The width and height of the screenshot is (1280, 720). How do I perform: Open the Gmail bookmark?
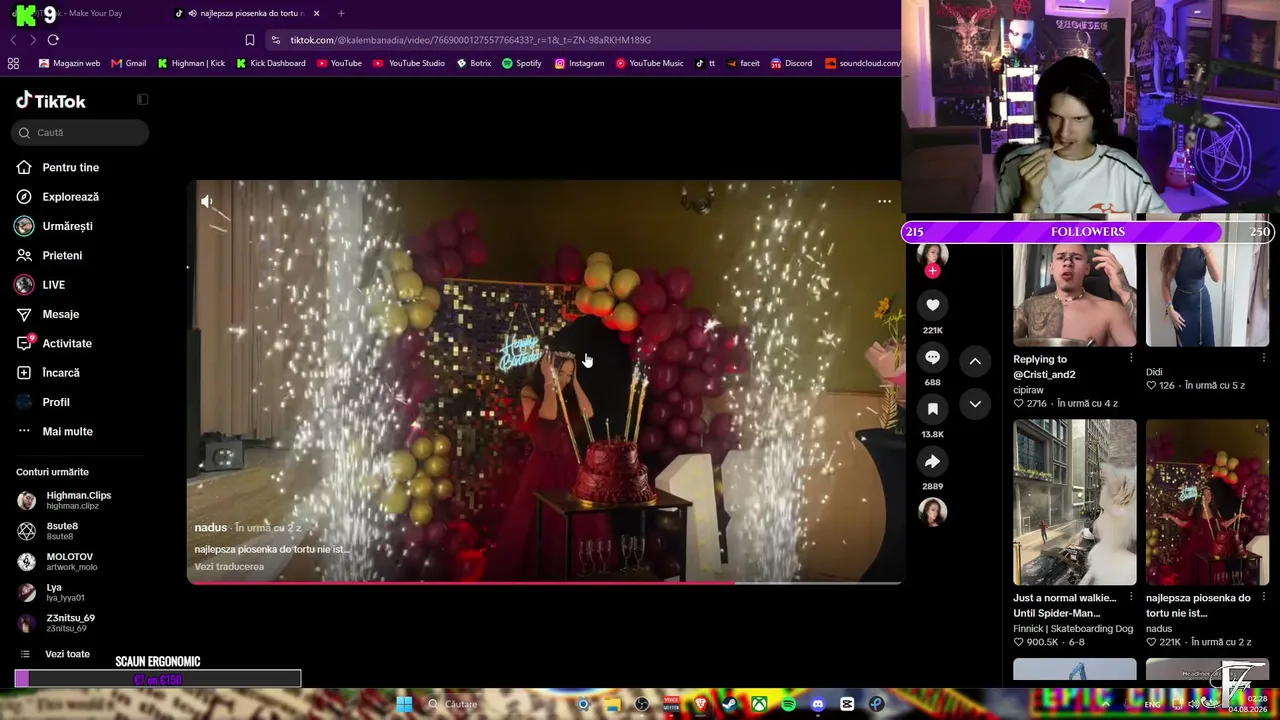point(129,63)
